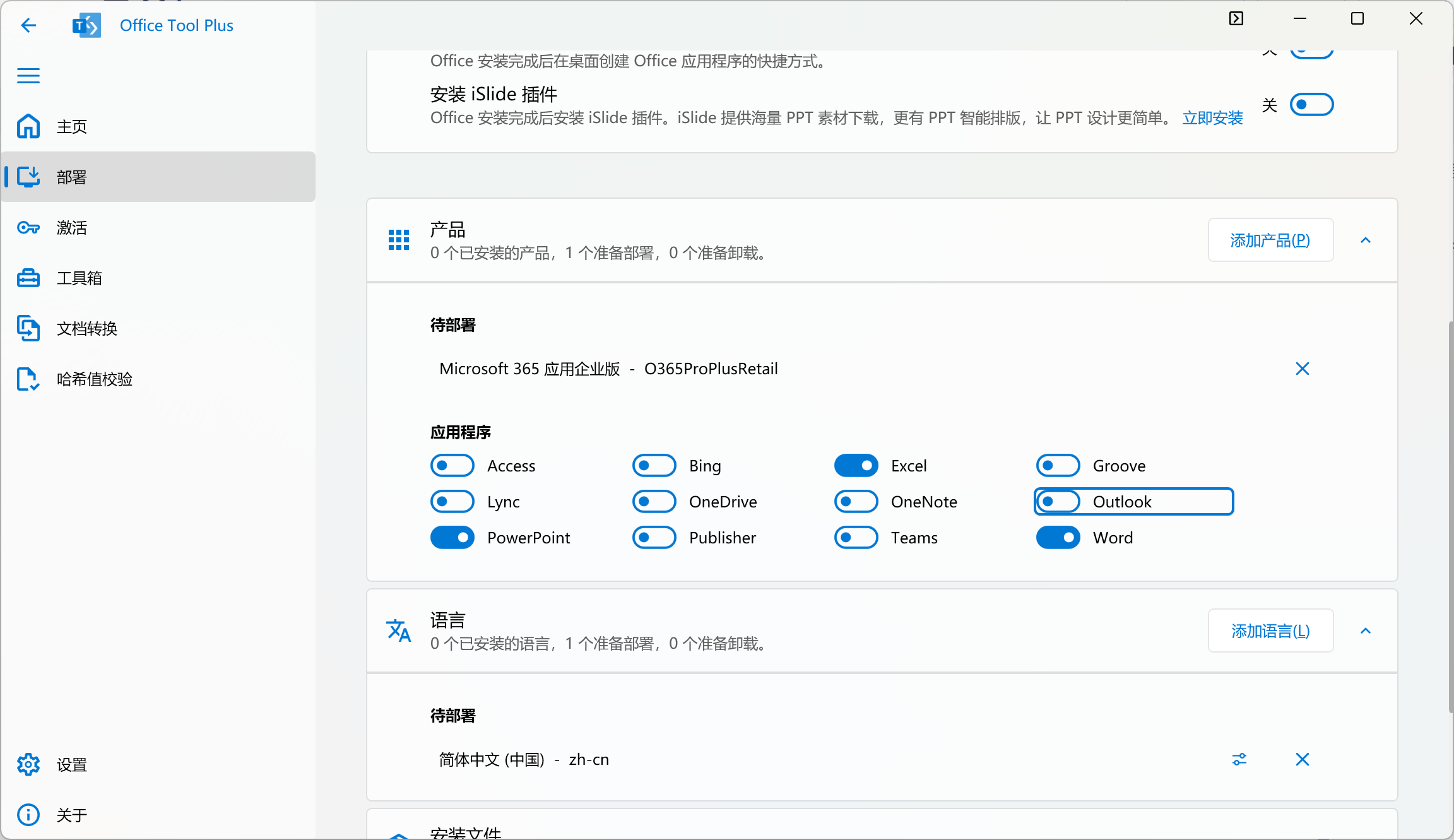The height and width of the screenshot is (840, 1454).
Task: Click the 添加产品(P) button
Action: tap(1270, 240)
